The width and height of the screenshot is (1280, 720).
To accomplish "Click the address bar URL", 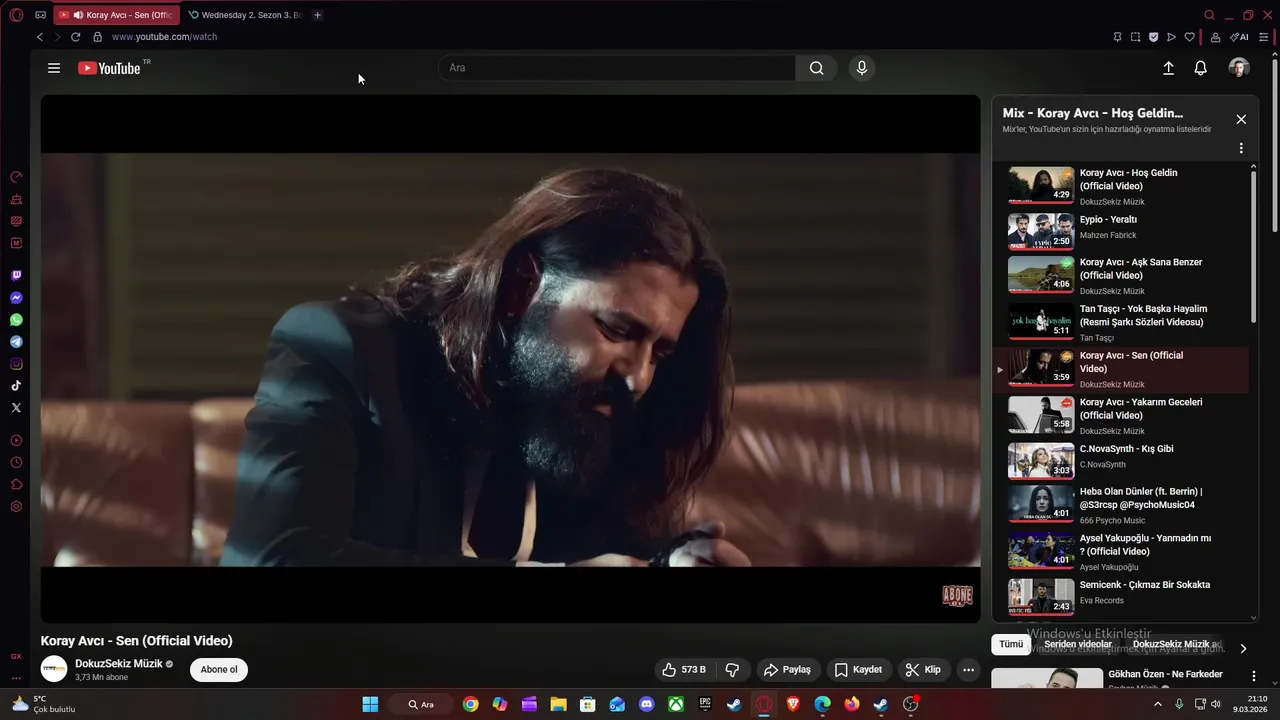I will click(x=164, y=37).
